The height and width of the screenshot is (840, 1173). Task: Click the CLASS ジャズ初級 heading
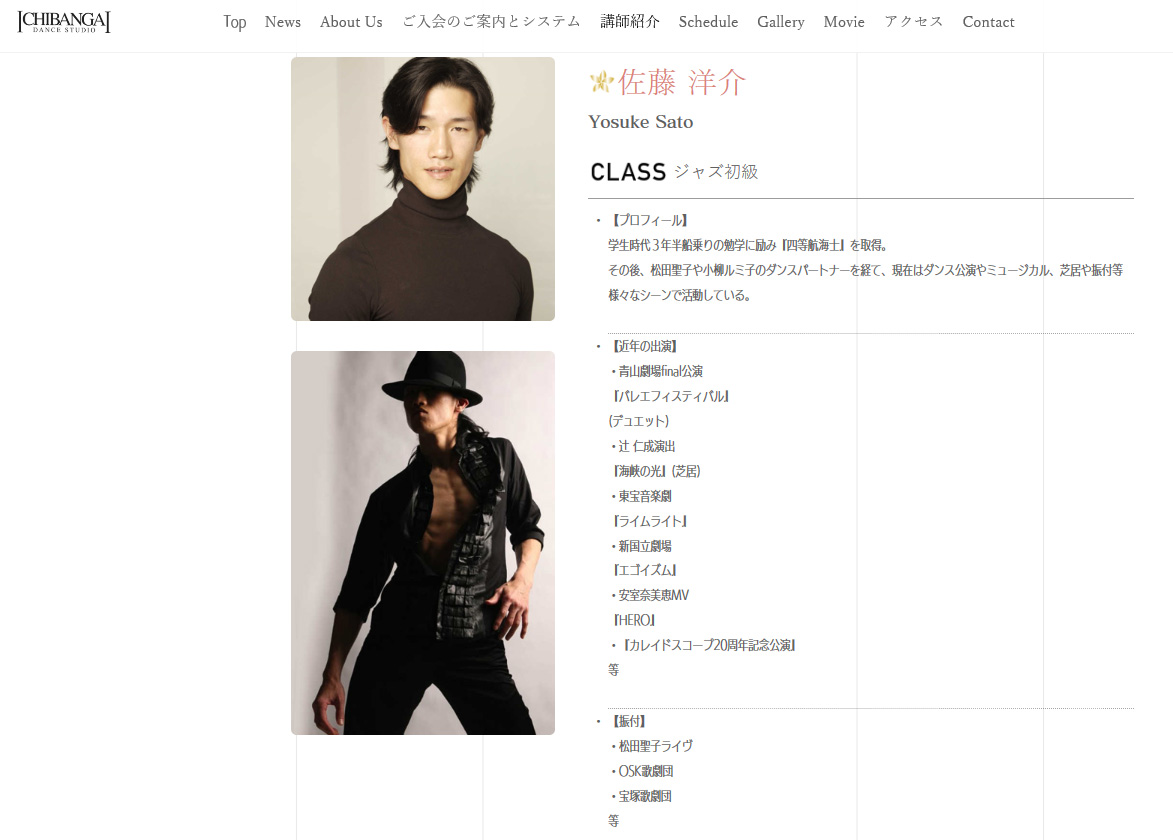click(x=674, y=172)
